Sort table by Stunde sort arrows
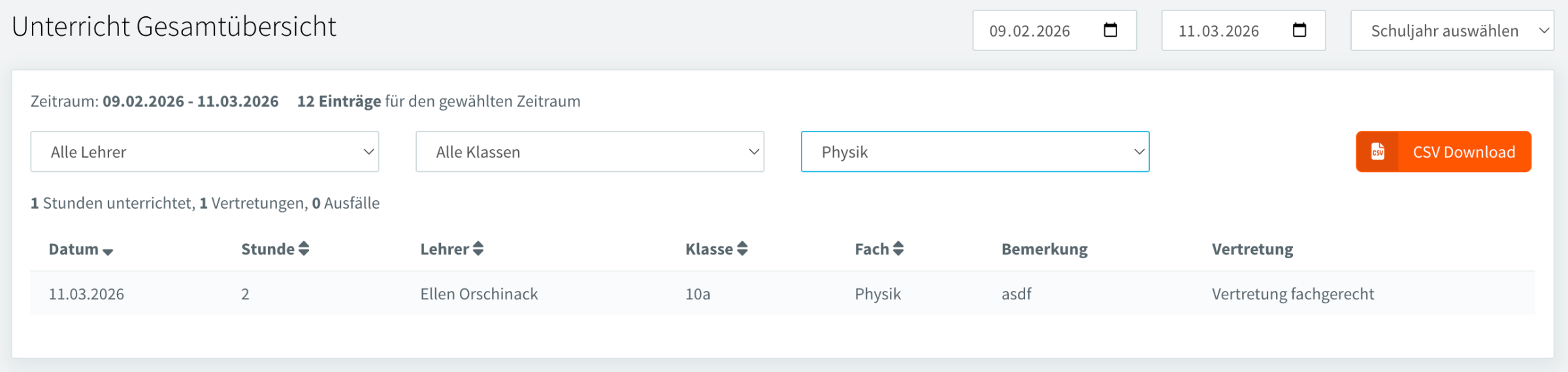1568x372 pixels. [304, 249]
